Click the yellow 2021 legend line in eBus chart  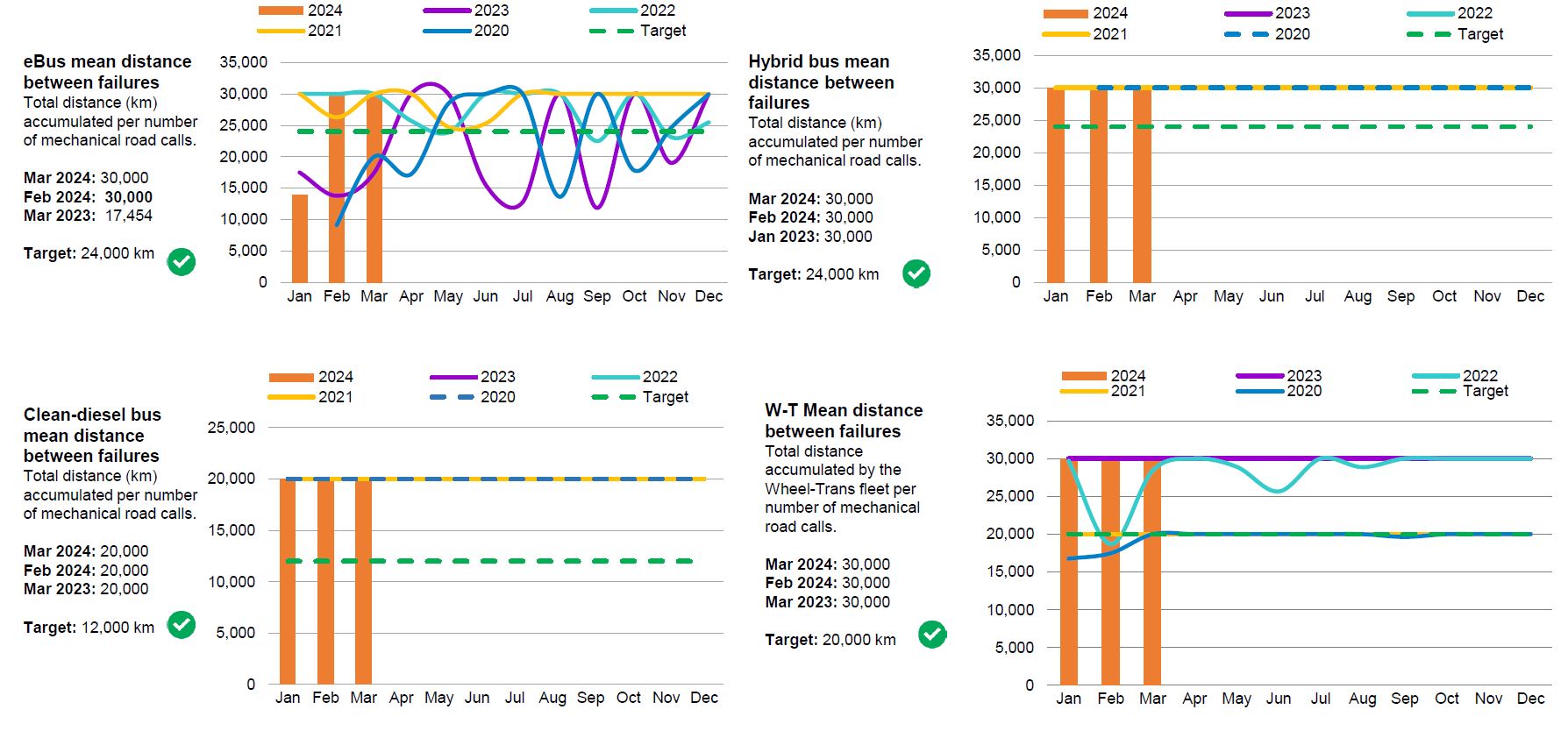pyautogui.click(x=280, y=31)
